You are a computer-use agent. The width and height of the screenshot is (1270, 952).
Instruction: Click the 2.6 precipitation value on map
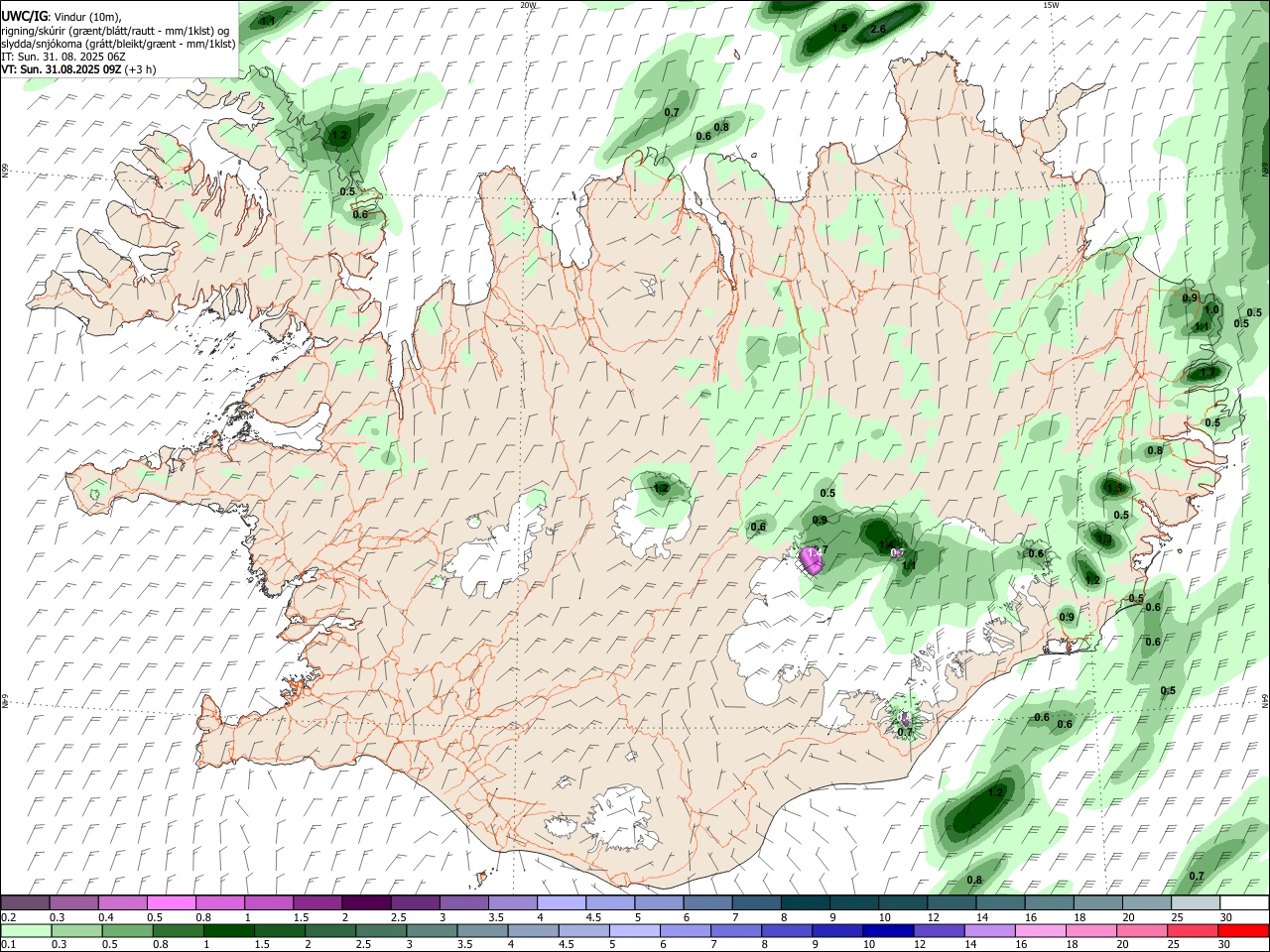tap(877, 30)
